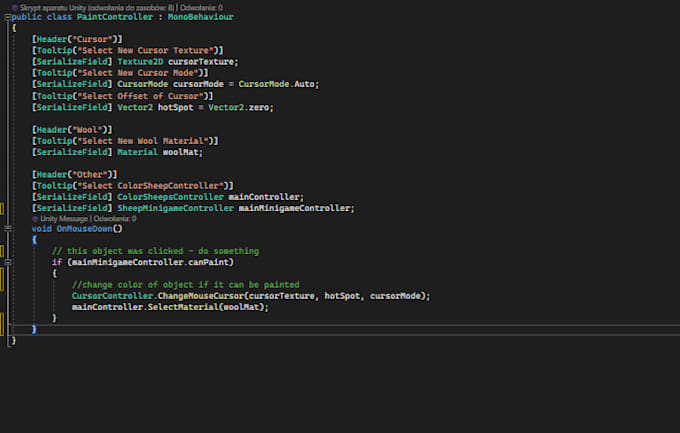Image resolution: width=680 pixels, height=433 pixels.
Task: Click the 'change color of object' comment
Action: [186, 285]
